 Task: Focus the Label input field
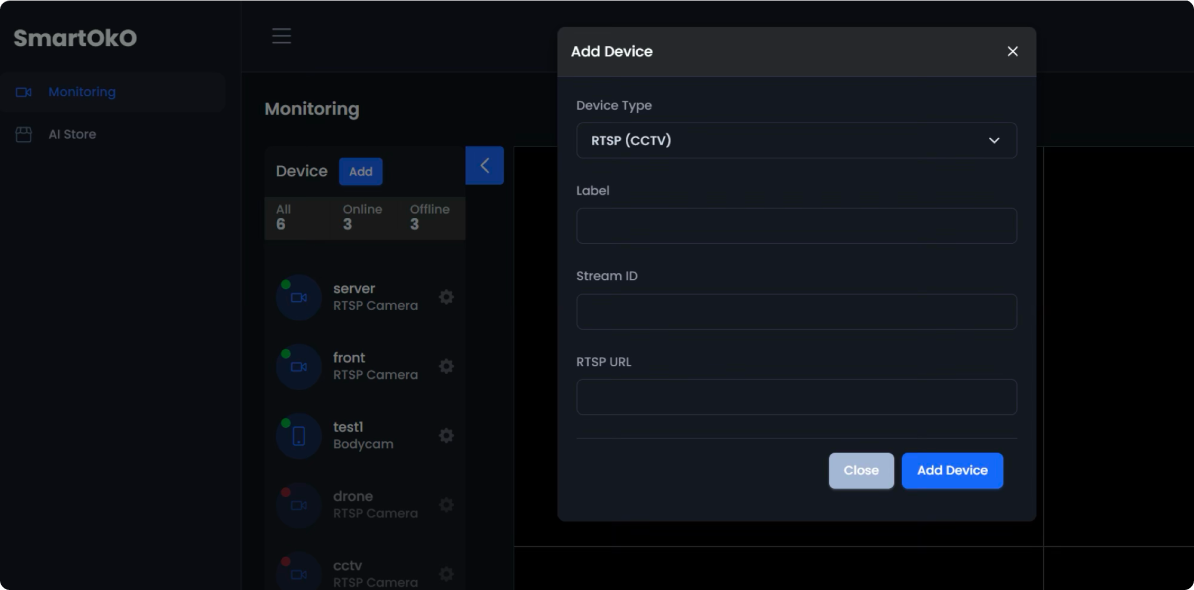(797, 226)
